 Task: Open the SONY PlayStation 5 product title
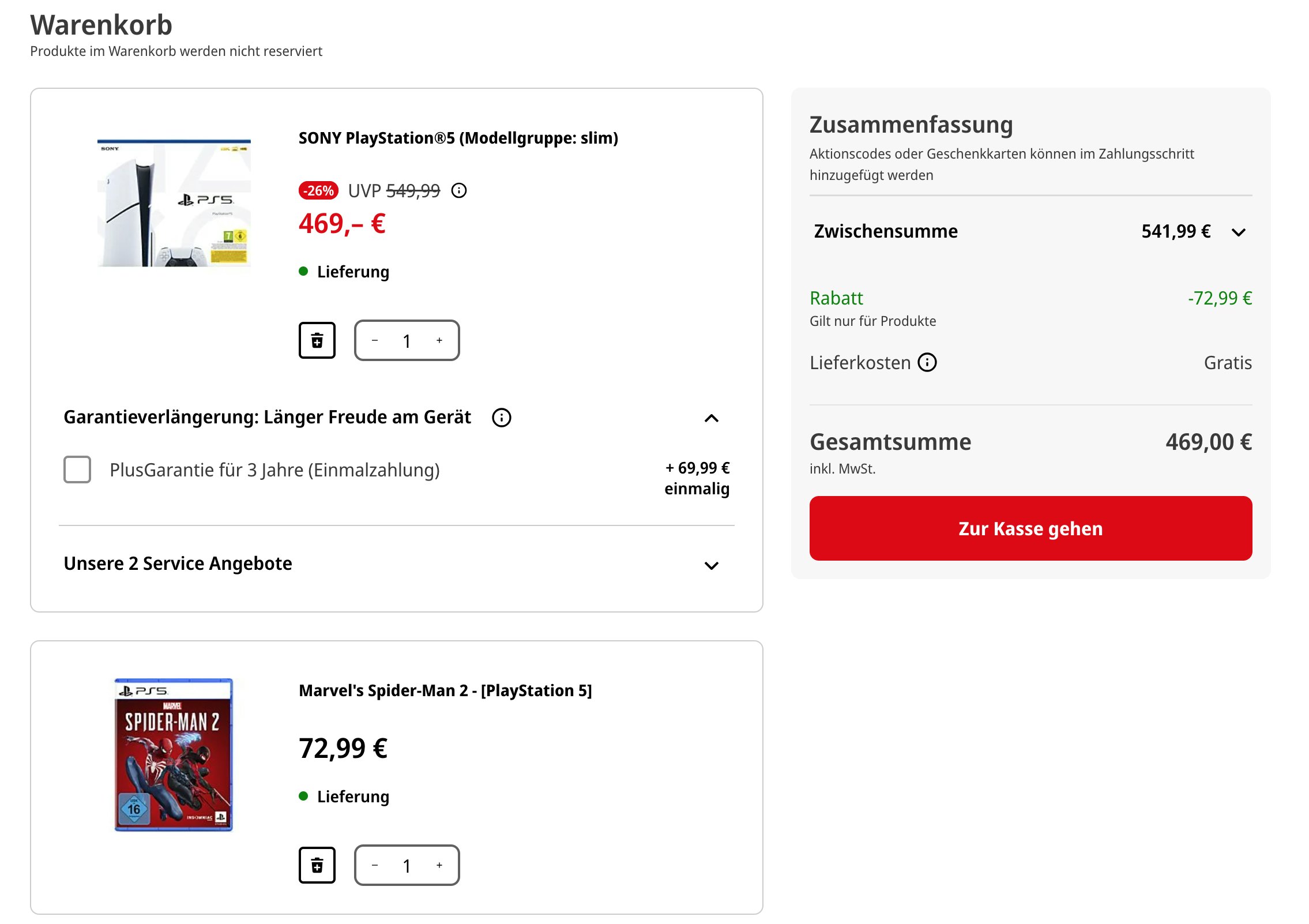(x=457, y=138)
